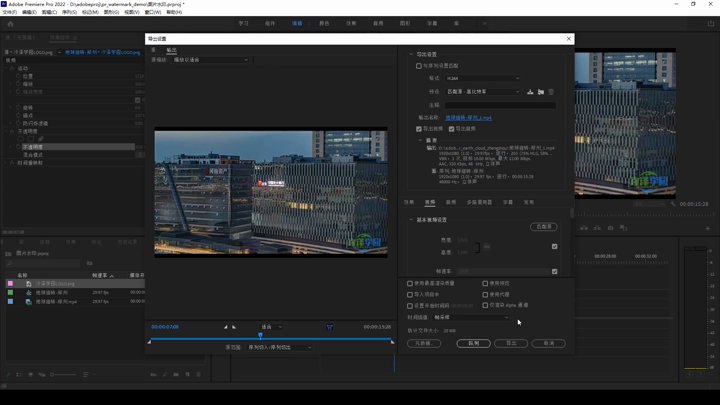
Task: Switch to the 音频 tab in export settings
Action: point(451,202)
